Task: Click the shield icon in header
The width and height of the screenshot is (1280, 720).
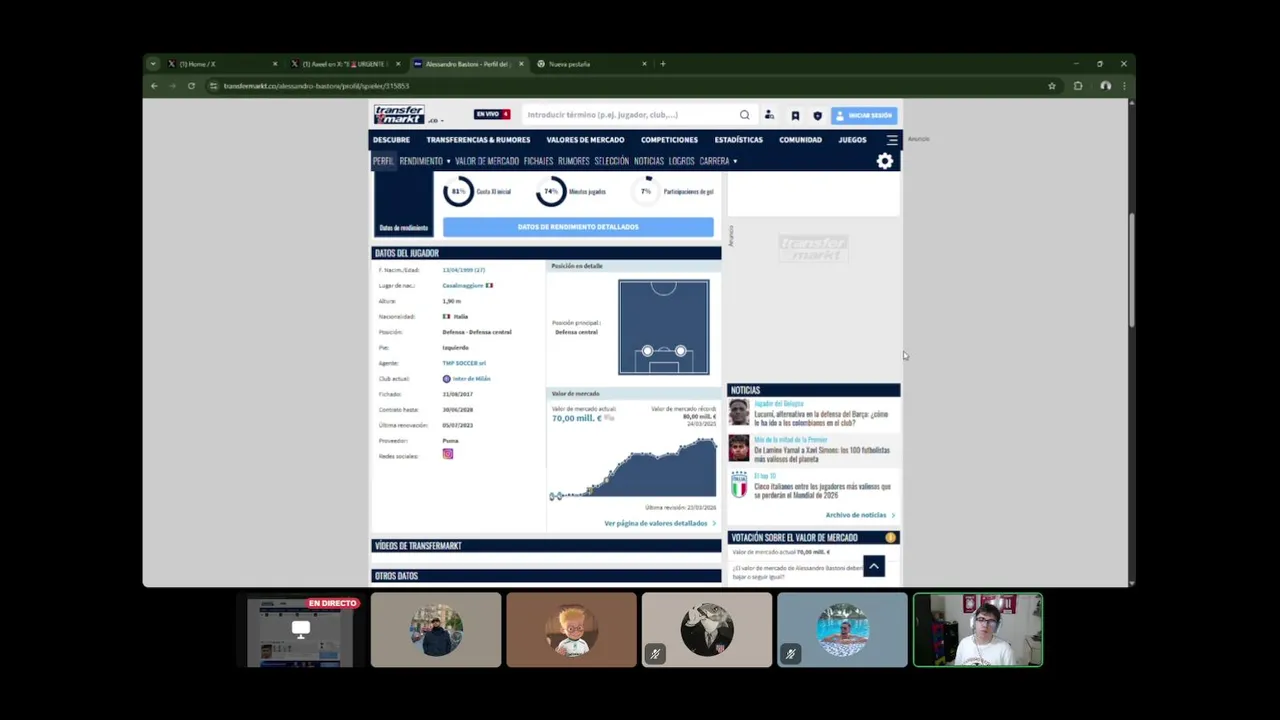Action: pyautogui.click(x=817, y=115)
